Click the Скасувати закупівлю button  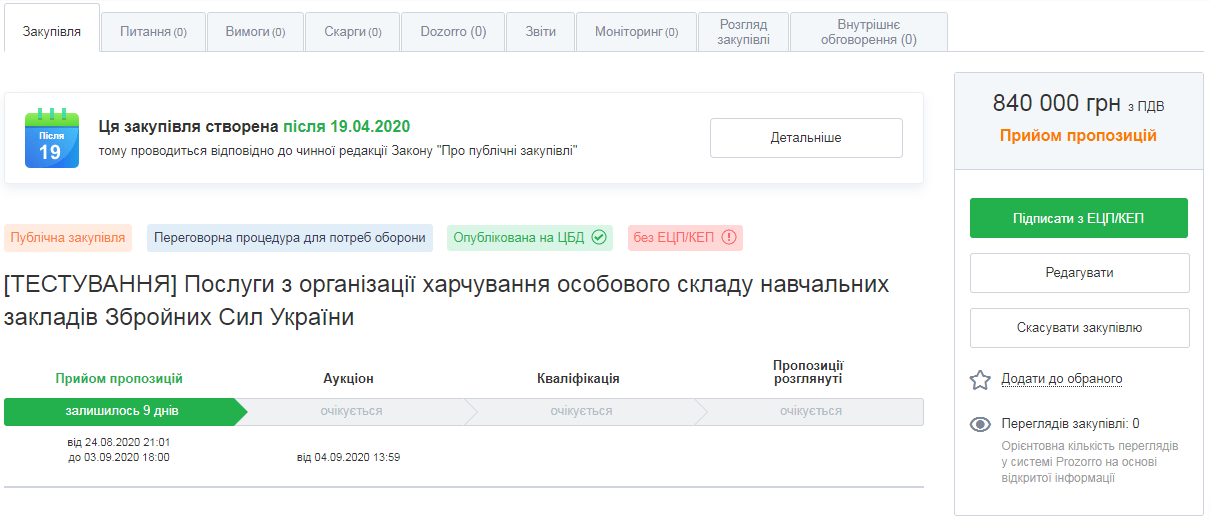pos(1079,328)
